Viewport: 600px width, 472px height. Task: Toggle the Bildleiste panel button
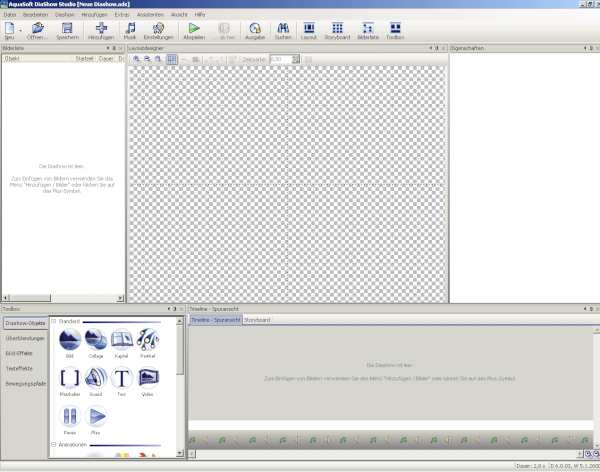click(368, 31)
